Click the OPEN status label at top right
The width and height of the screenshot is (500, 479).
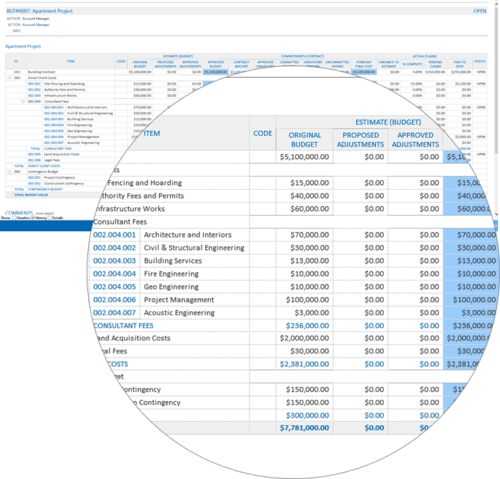pyautogui.click(x=480, y=11)
